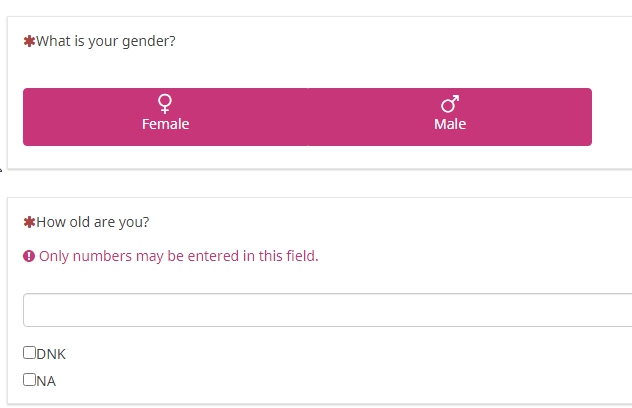Click the small mark at left page edge

(2, 181)
